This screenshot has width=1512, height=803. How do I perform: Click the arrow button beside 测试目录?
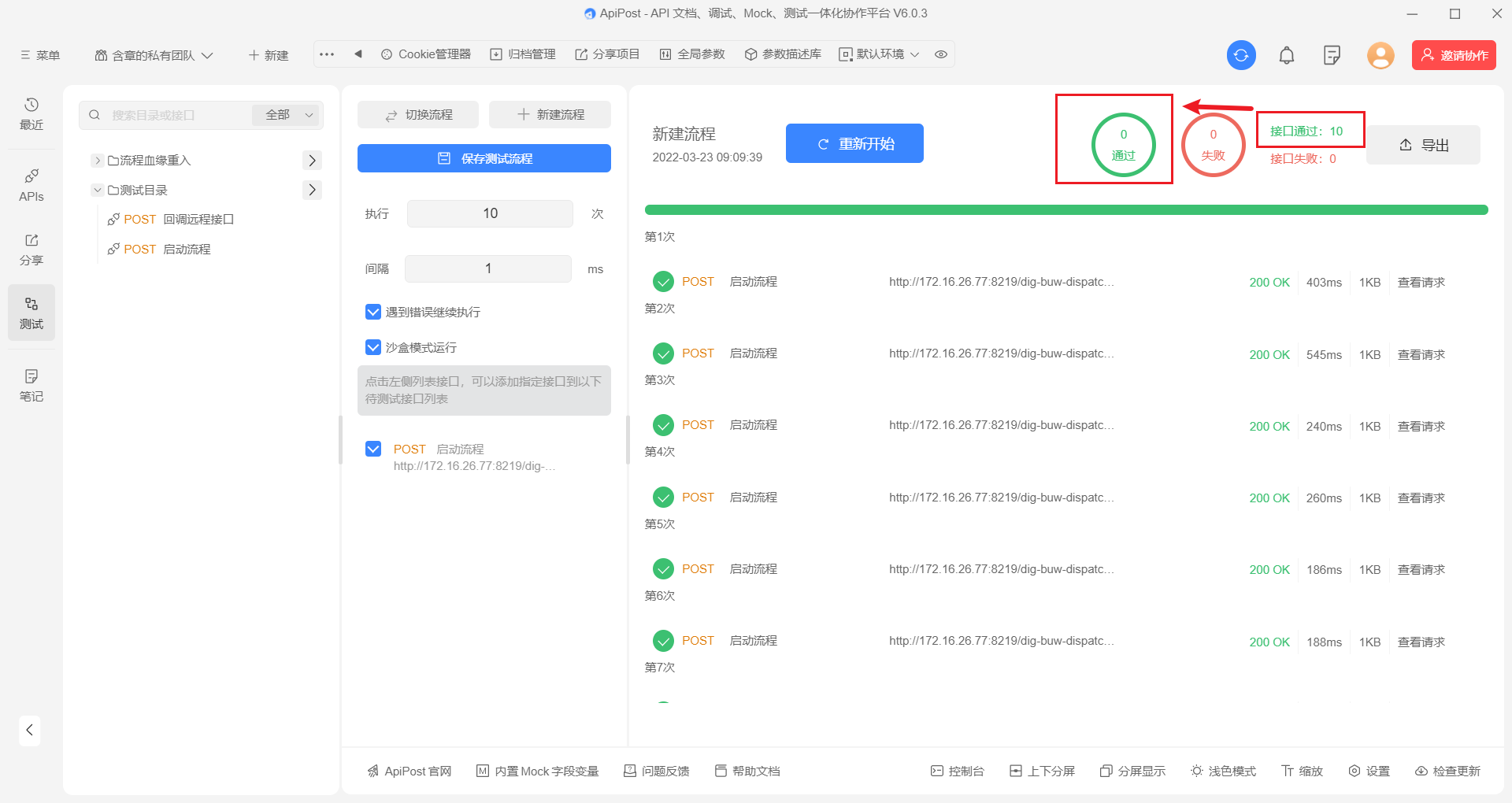point(312,190)
